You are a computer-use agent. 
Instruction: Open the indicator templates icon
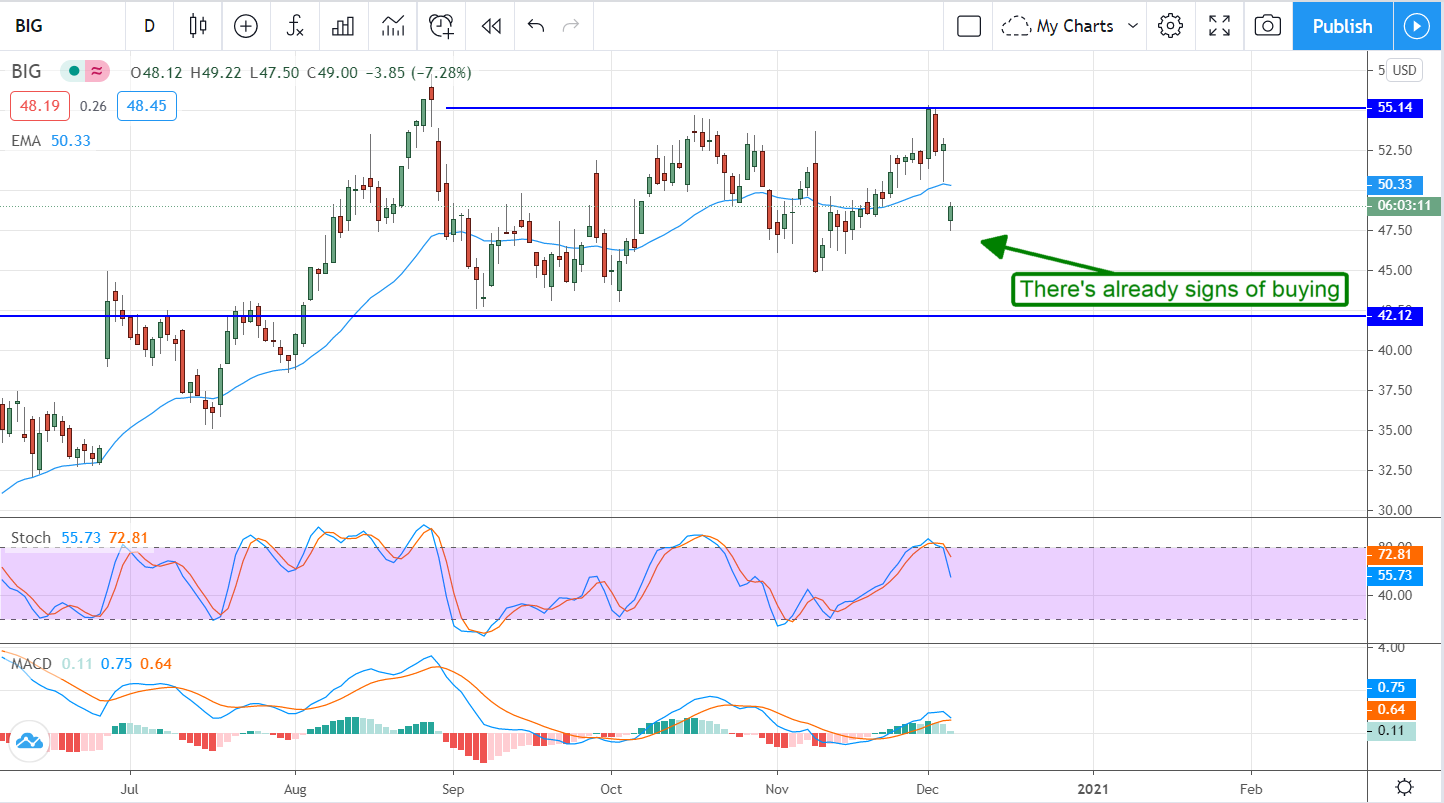point(393,26)
